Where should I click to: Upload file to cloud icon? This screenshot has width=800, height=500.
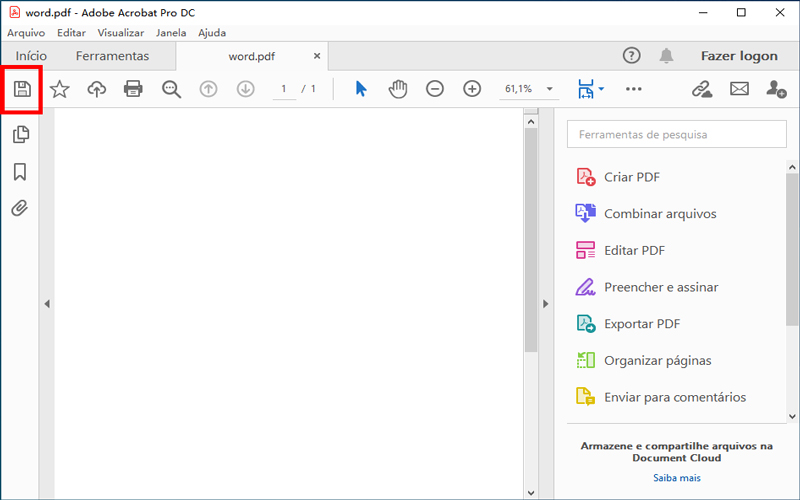[x=96, y=89]
